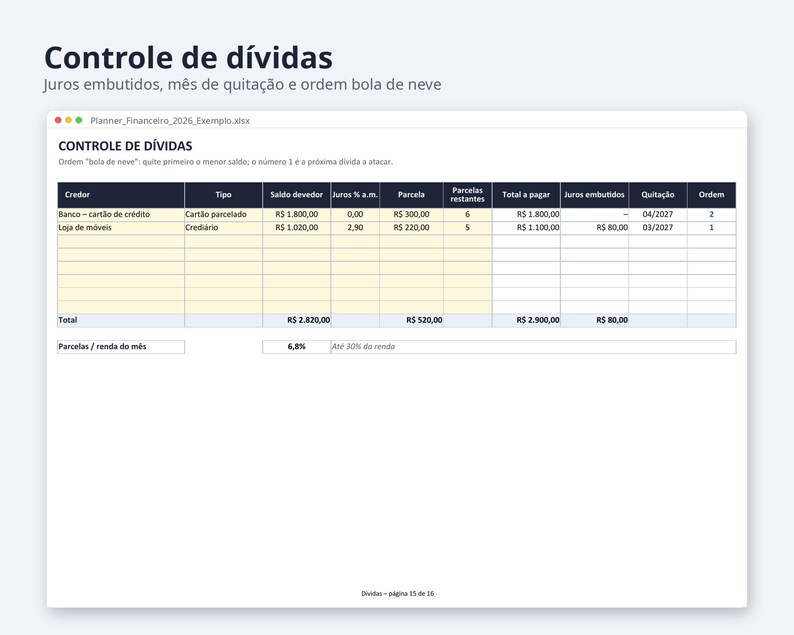Select the R$ 2.820,00 total cell

[x=296, y=321]
